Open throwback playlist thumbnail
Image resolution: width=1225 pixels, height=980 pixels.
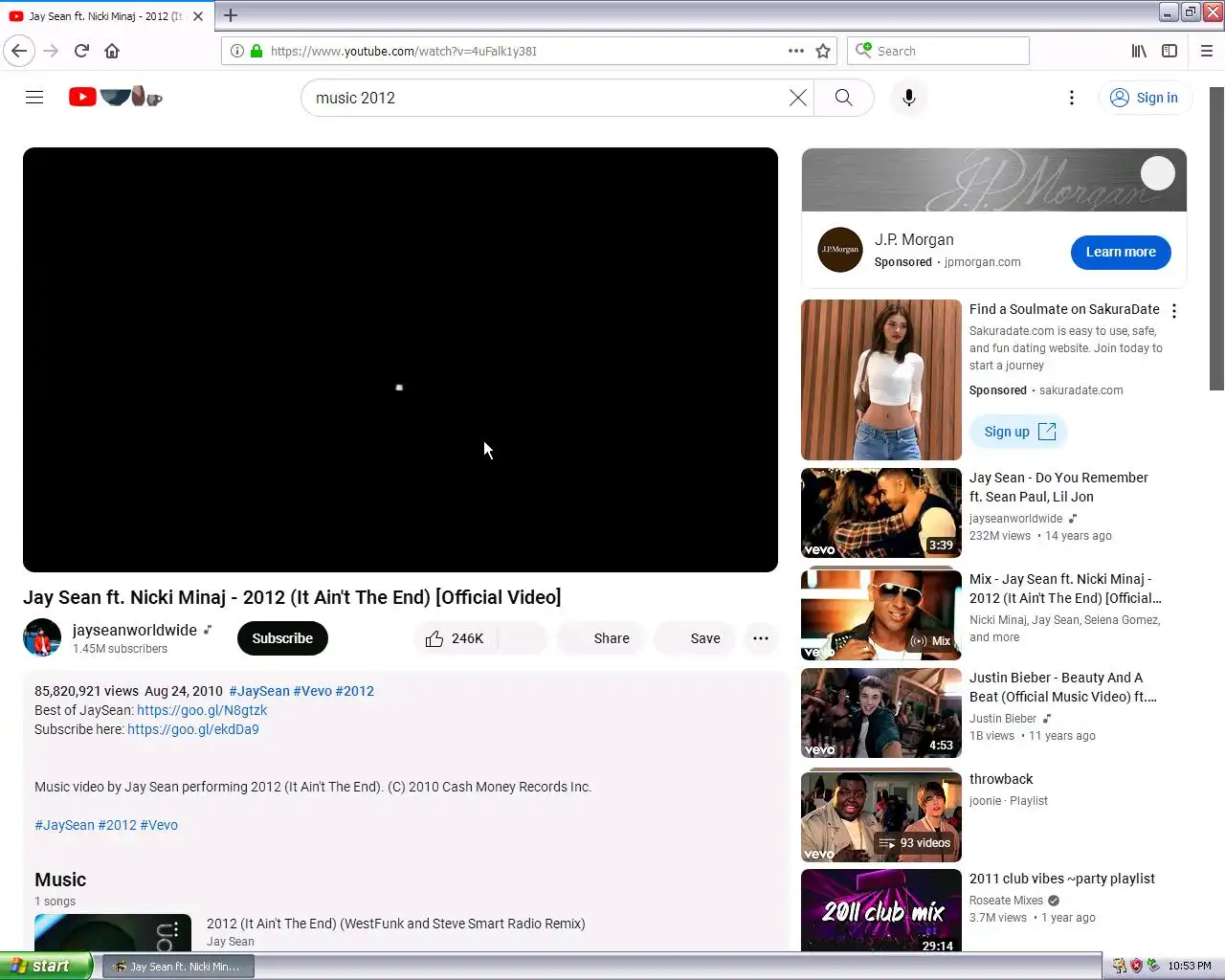(x=881, y=817)
